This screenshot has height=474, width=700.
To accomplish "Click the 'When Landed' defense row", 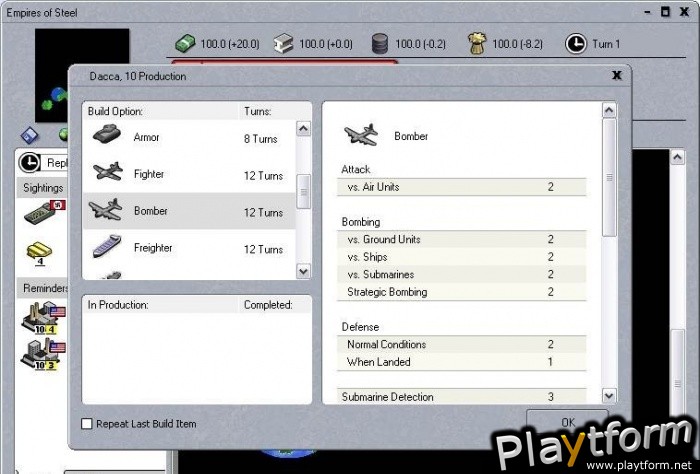I will [462, 362].
